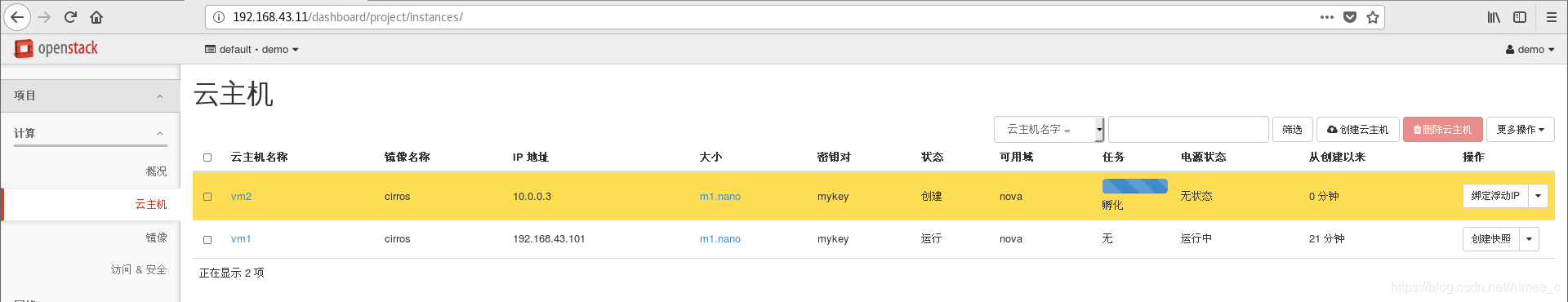
Task: Open the browser library icon
Action: click(x=1494, y=16)
